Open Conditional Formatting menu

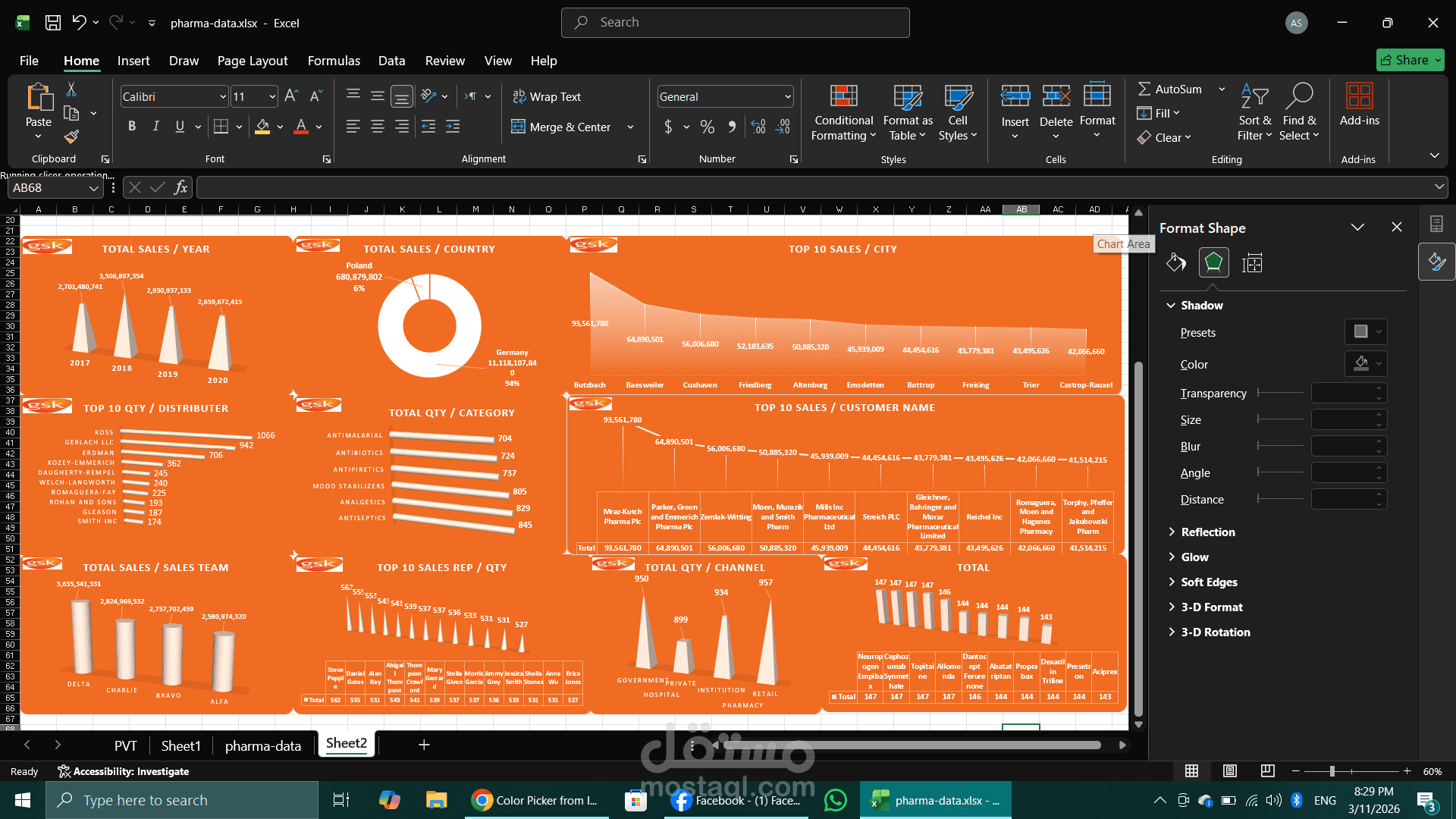[843, 112]
